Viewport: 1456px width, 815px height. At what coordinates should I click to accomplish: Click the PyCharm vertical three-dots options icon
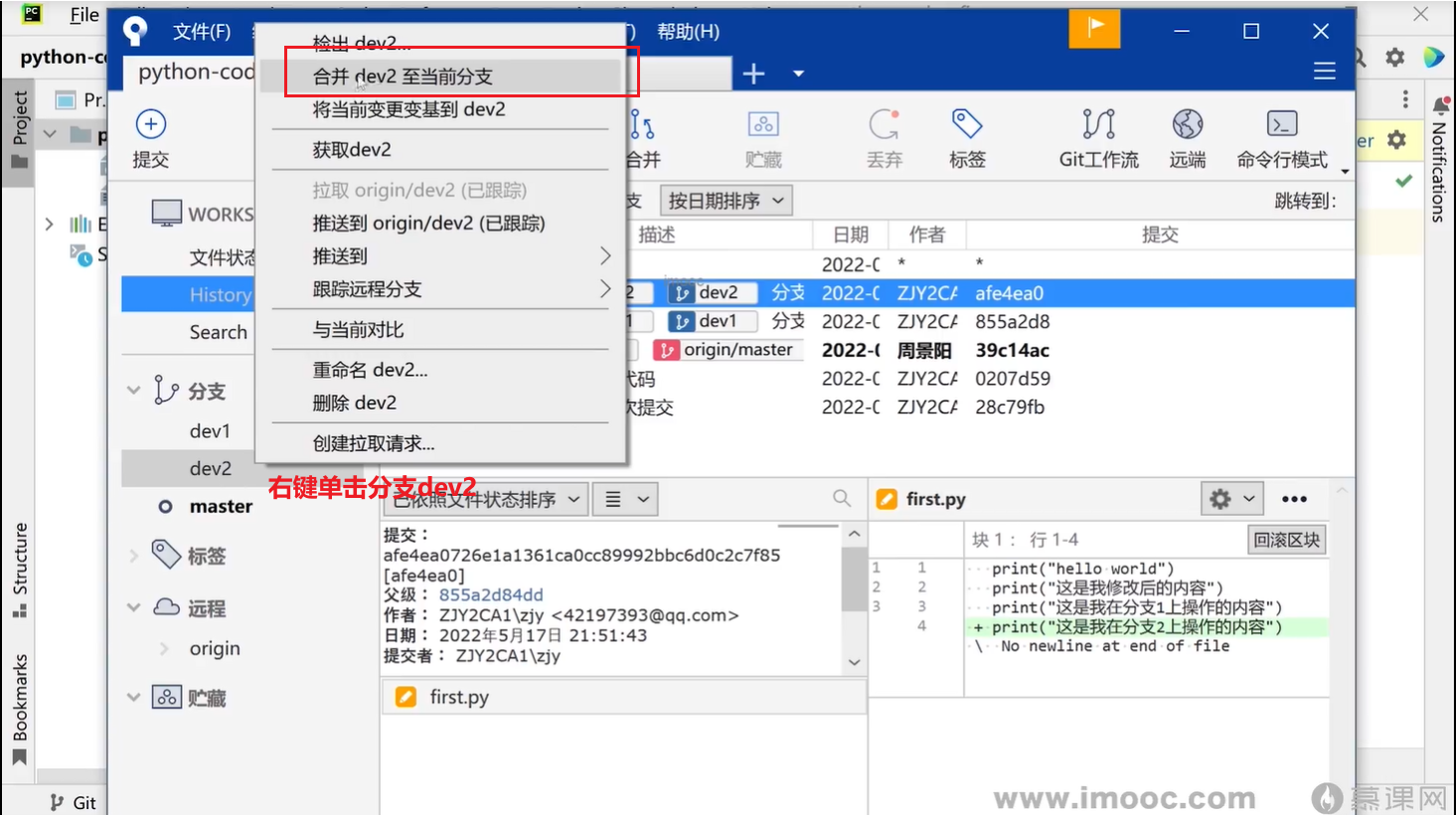pyautogui.click(x=1404, y=98)
